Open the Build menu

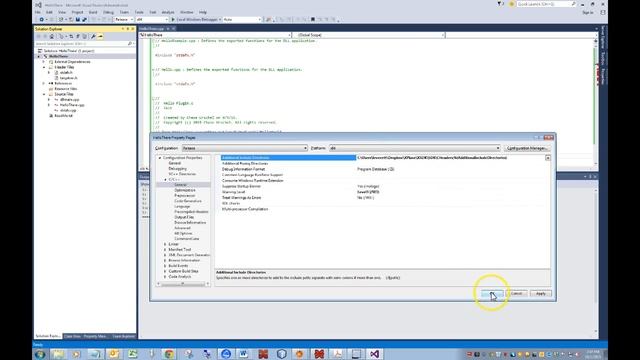coord(93,12)
